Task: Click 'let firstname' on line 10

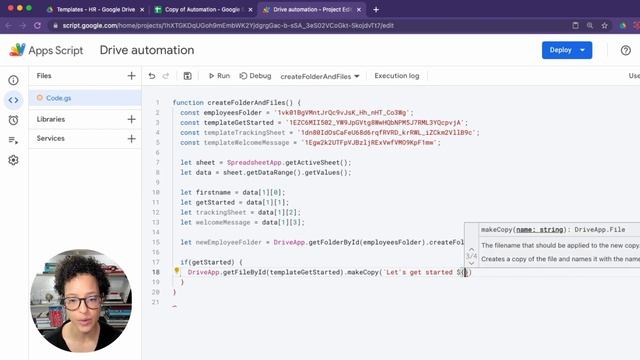Action: coord(205,192)
